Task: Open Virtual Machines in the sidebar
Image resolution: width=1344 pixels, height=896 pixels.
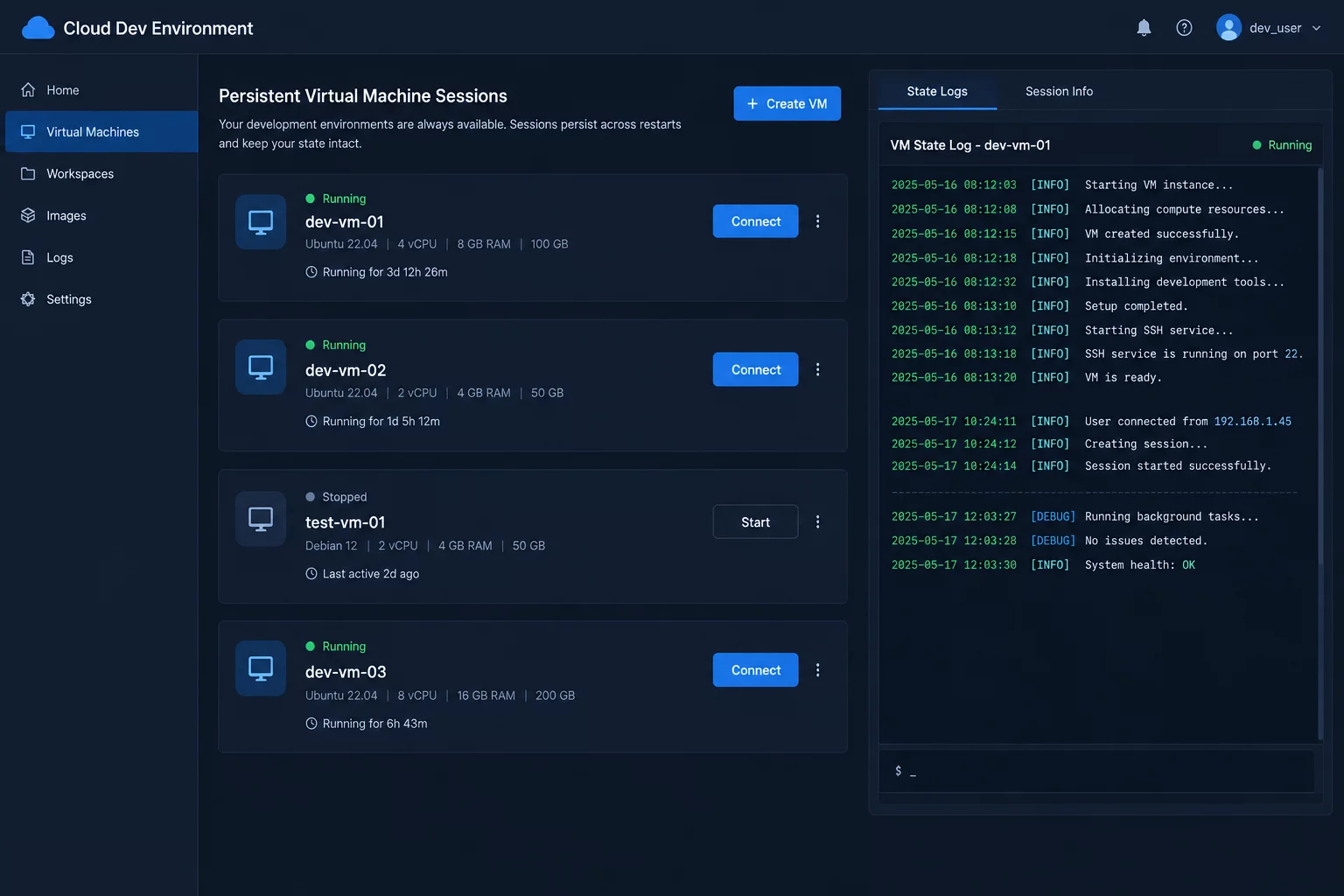Action: coord(101,132)
